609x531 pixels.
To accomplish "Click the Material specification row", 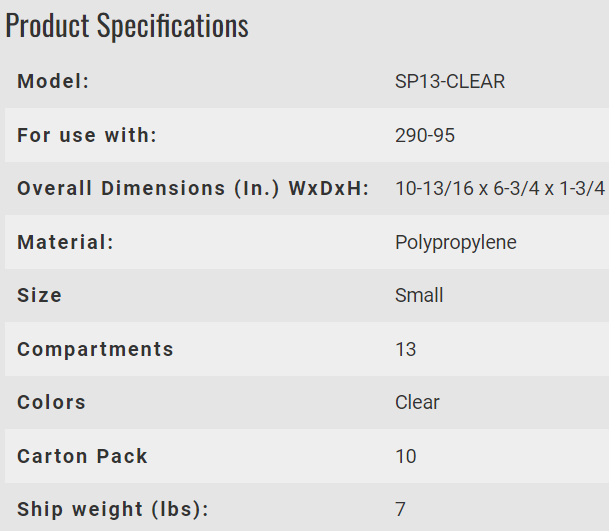I will [307, 242].
